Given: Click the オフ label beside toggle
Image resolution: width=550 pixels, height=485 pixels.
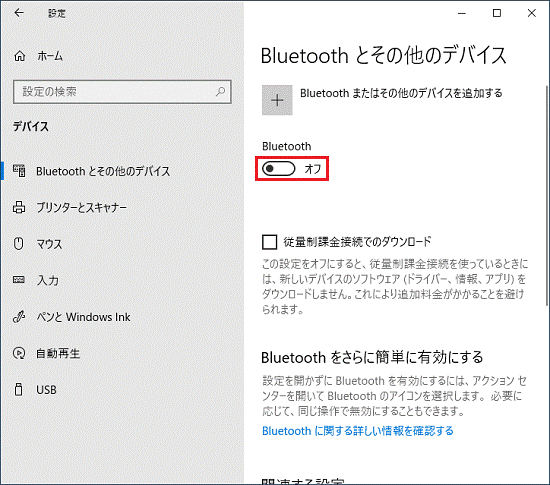Looking at the screenshot, I should tap(313, 169).
